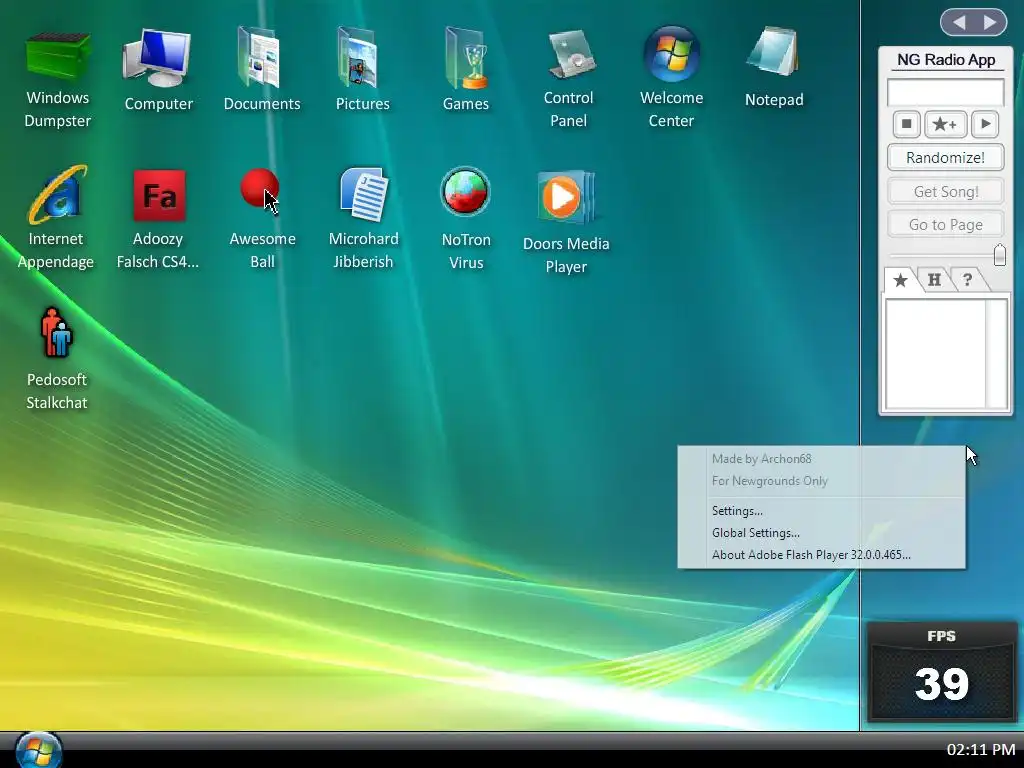The image size is (1024, 768).
Task: Play song in NG Radio App
Action: pos(985,124)
